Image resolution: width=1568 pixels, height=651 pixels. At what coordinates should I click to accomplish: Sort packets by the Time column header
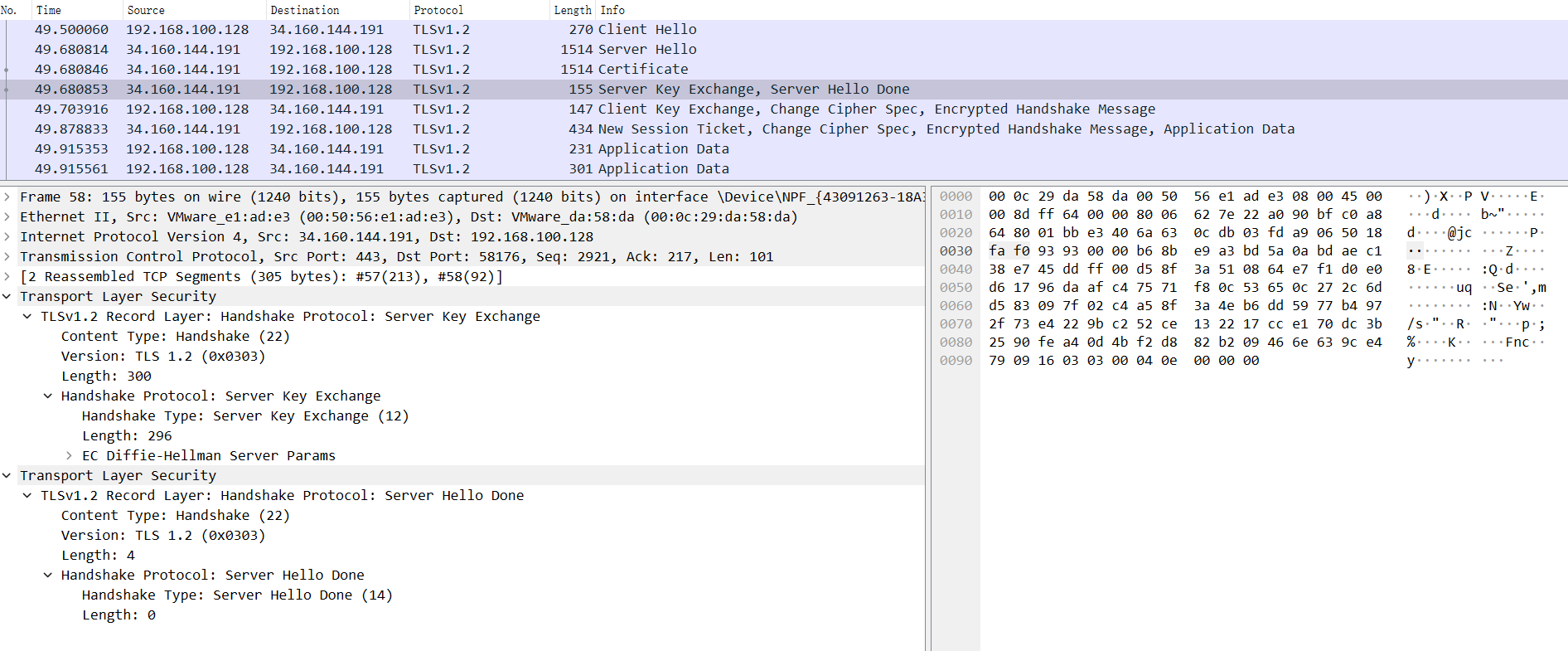(77, 10)
